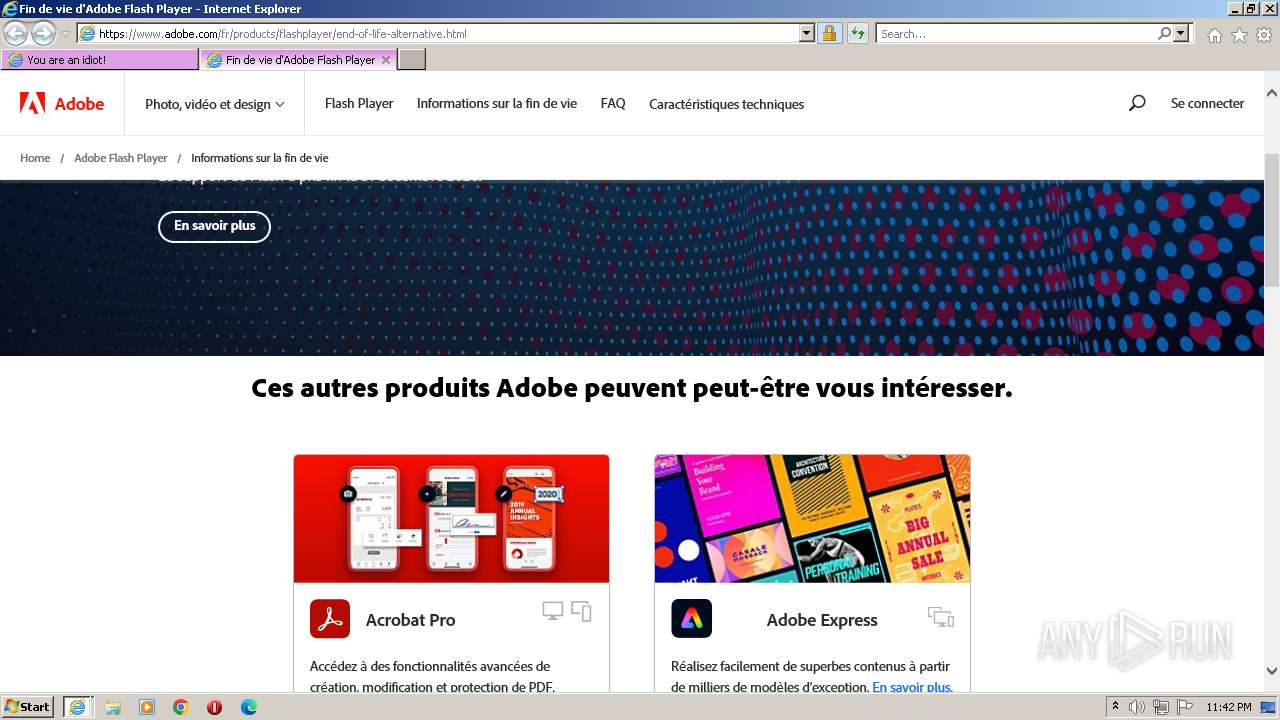Click the network tray icon

pyautogui.click(x=1160, y=707)
